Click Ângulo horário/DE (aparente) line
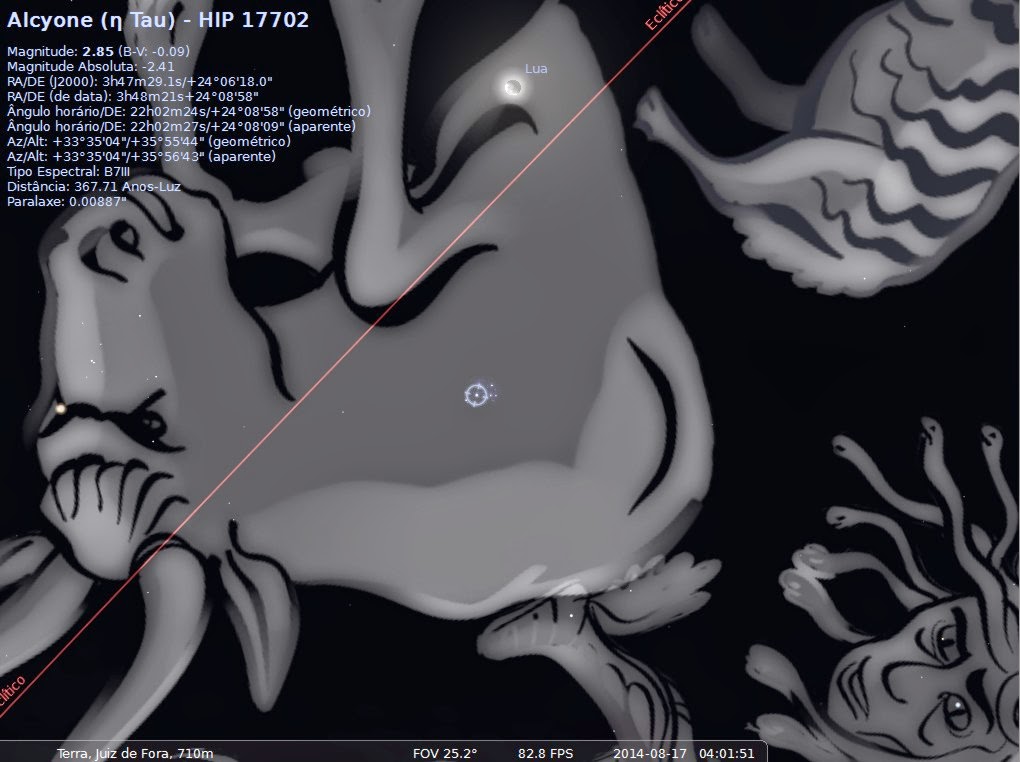Image resolution: width=1020 pixels, height=762 pixels. [181, 126]
